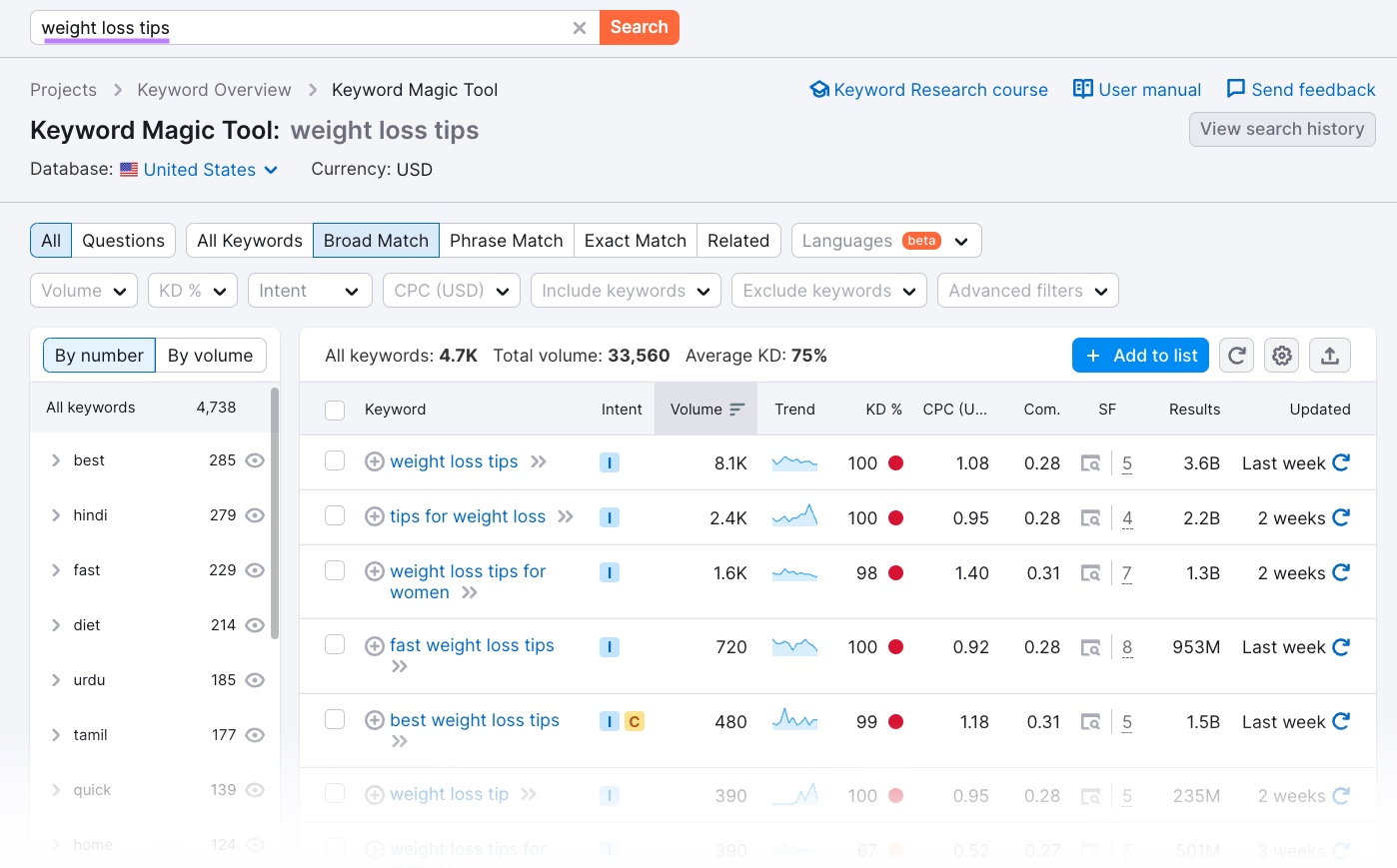Image resolution: width=1397 pixels, height=868 pixels.
Task: Clear the search query with the X icon
Action: 580,27
